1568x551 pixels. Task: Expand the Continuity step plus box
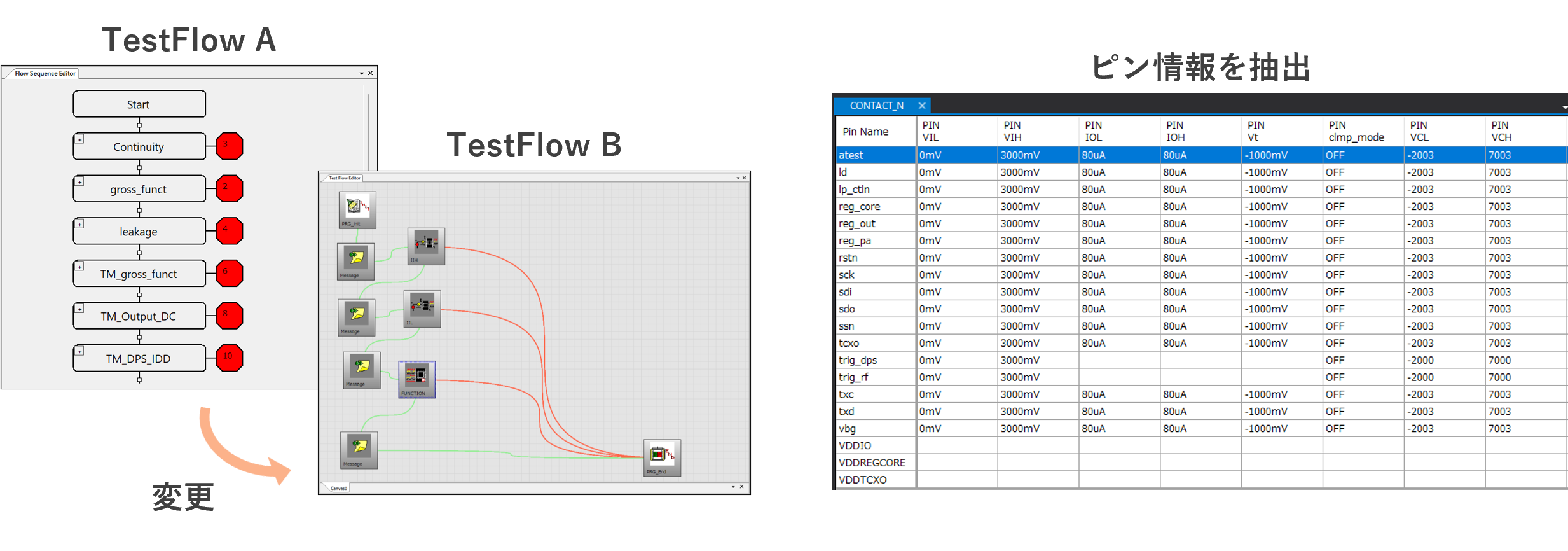(79, 139)
